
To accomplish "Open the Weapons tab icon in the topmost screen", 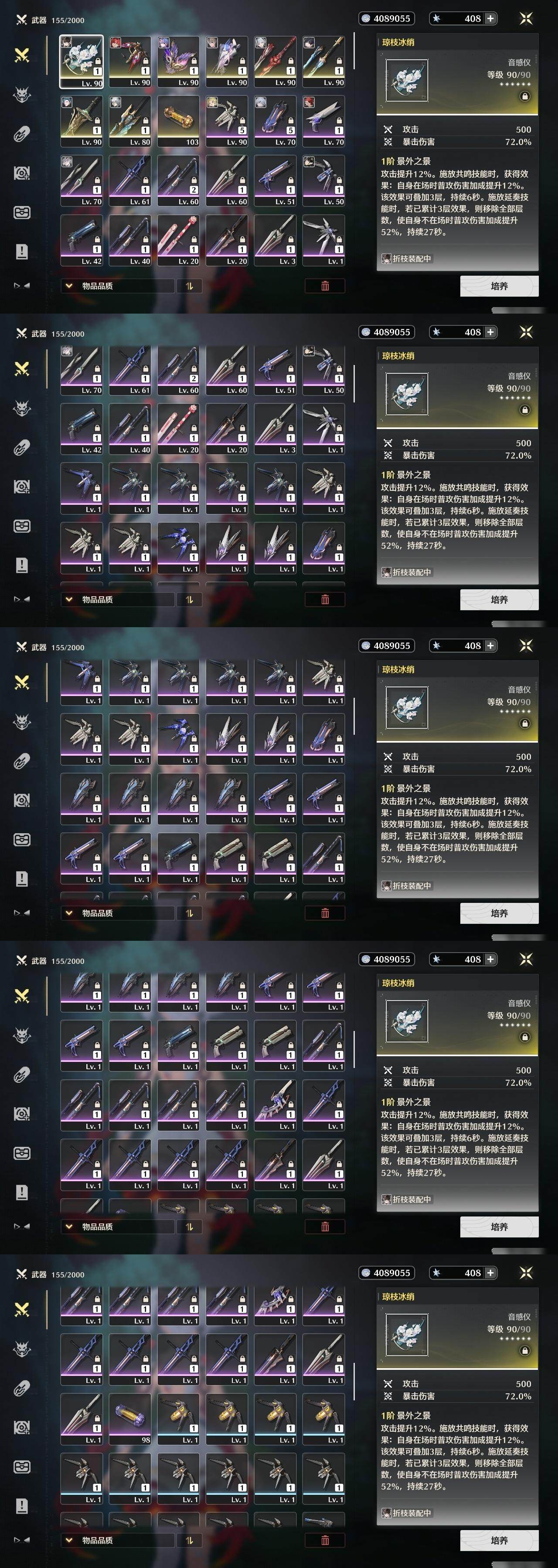I will (x=22, y=55).
